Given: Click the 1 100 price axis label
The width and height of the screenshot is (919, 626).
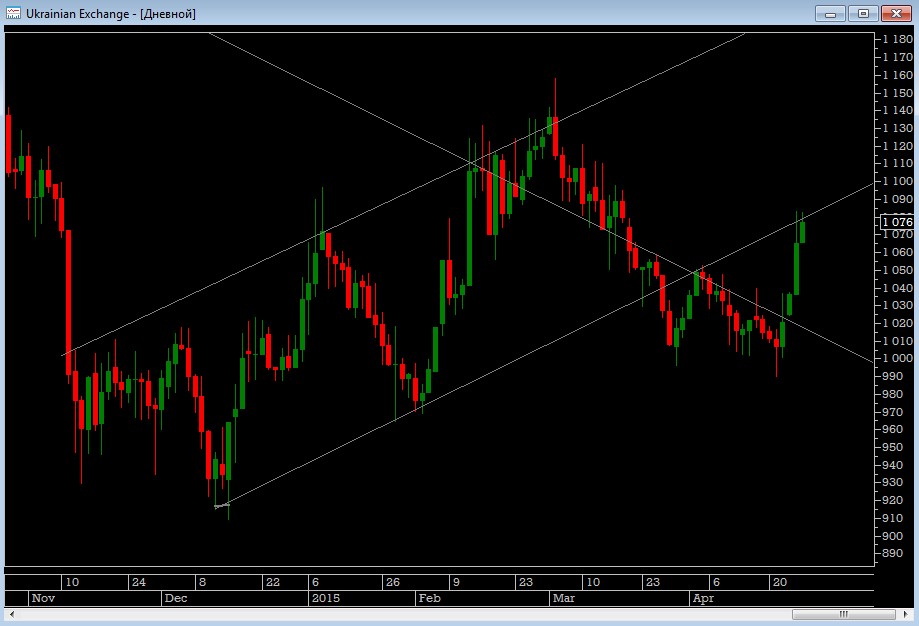Looking at the screenshot, I should pos(897,181).
